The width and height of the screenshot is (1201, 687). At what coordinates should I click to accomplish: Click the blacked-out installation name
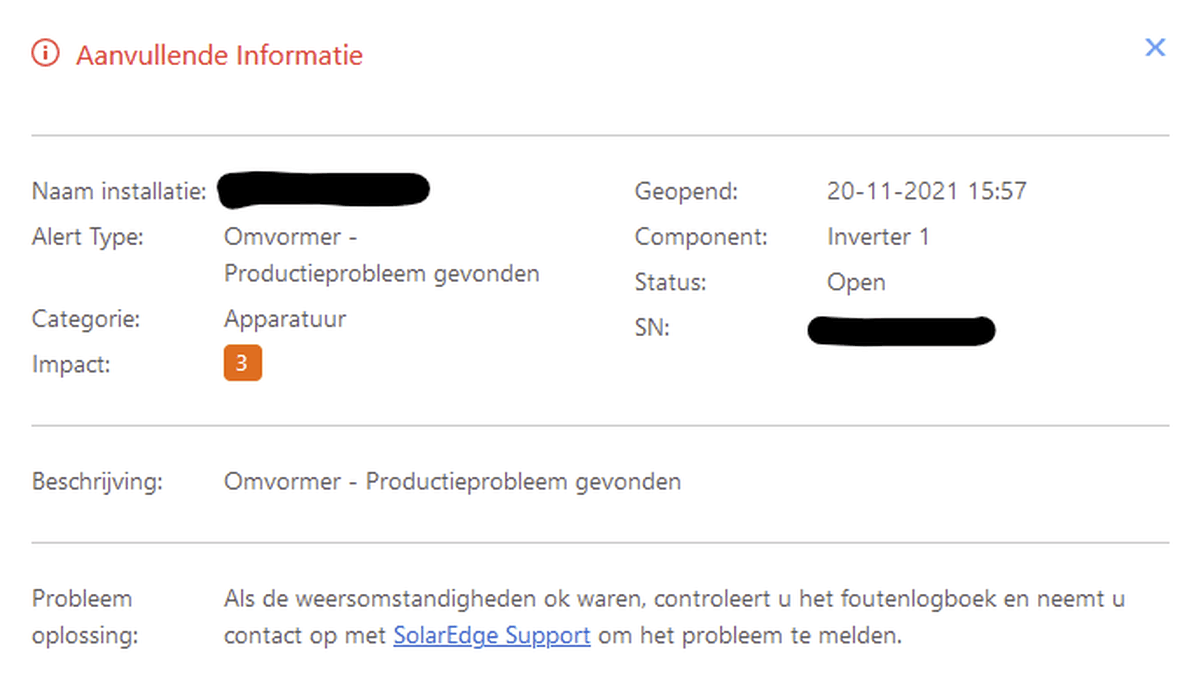[323, 190]
